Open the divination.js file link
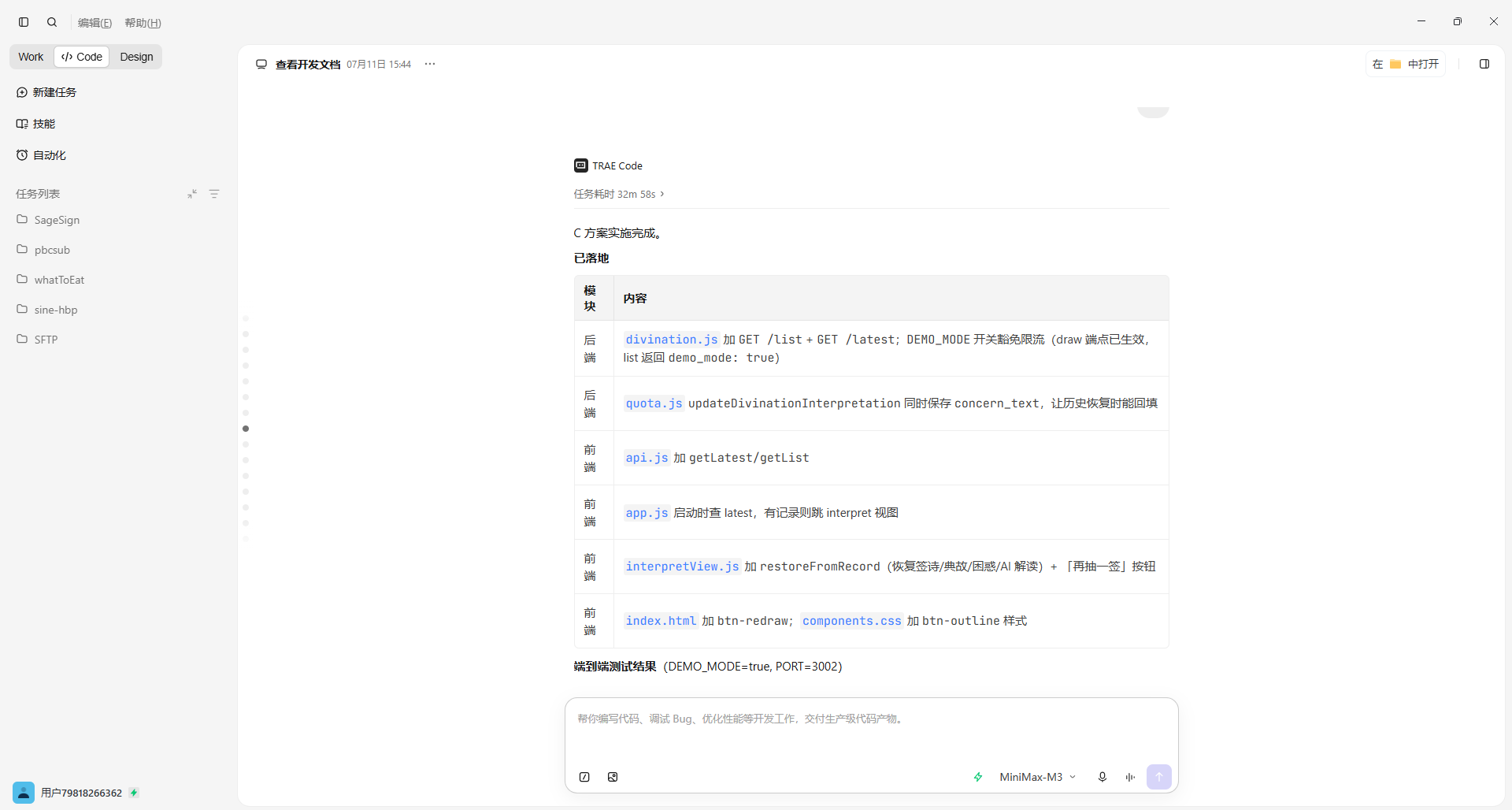 [x=672, y=340]
